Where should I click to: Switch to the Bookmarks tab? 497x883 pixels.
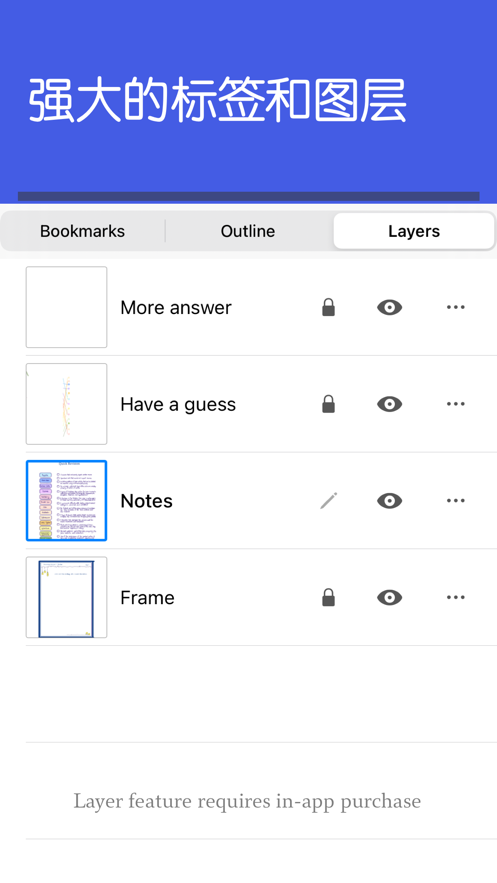pos(83,231)
